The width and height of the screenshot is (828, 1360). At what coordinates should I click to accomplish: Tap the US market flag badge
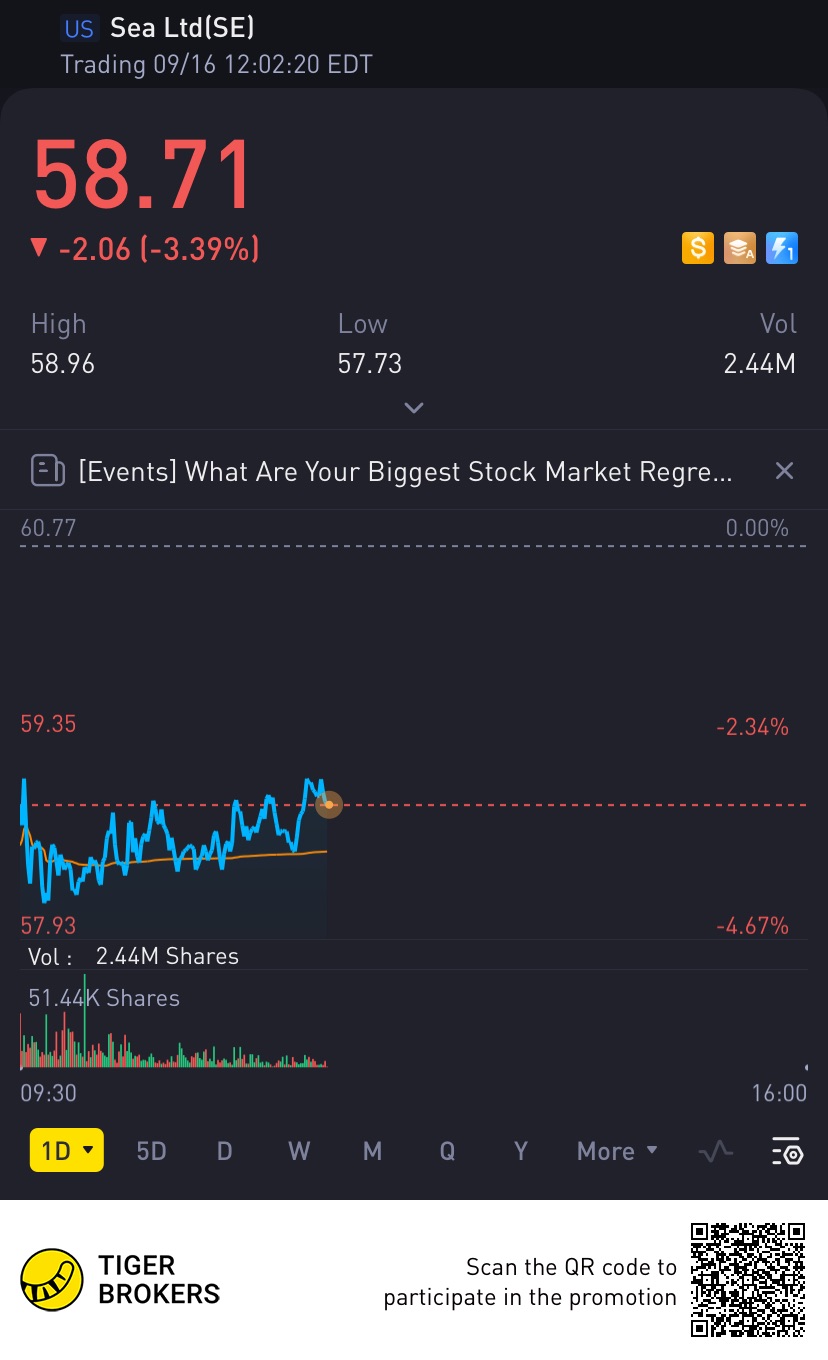click(79, 28)
